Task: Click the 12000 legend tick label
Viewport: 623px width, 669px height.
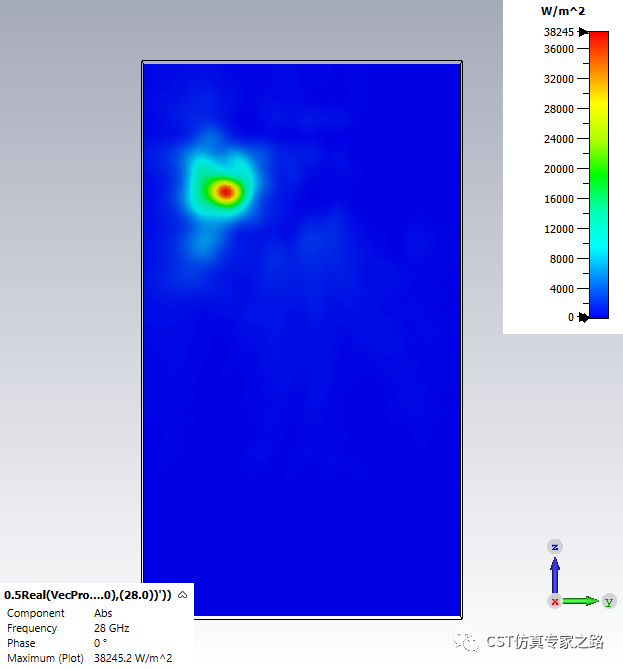Action: point(559,229)
